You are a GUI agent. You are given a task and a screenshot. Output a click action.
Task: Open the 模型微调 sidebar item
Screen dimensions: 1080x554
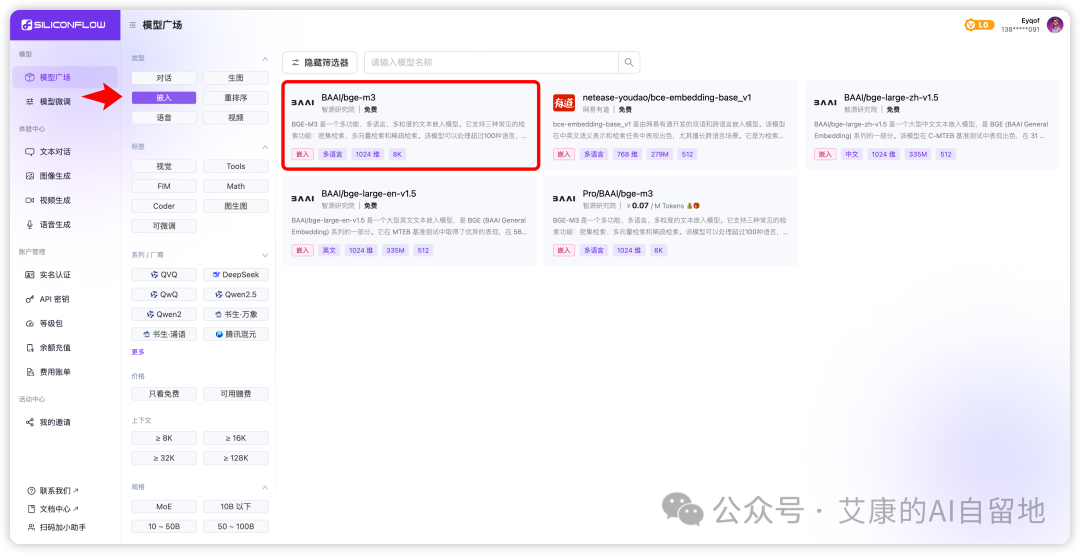[x=65, y=101]
